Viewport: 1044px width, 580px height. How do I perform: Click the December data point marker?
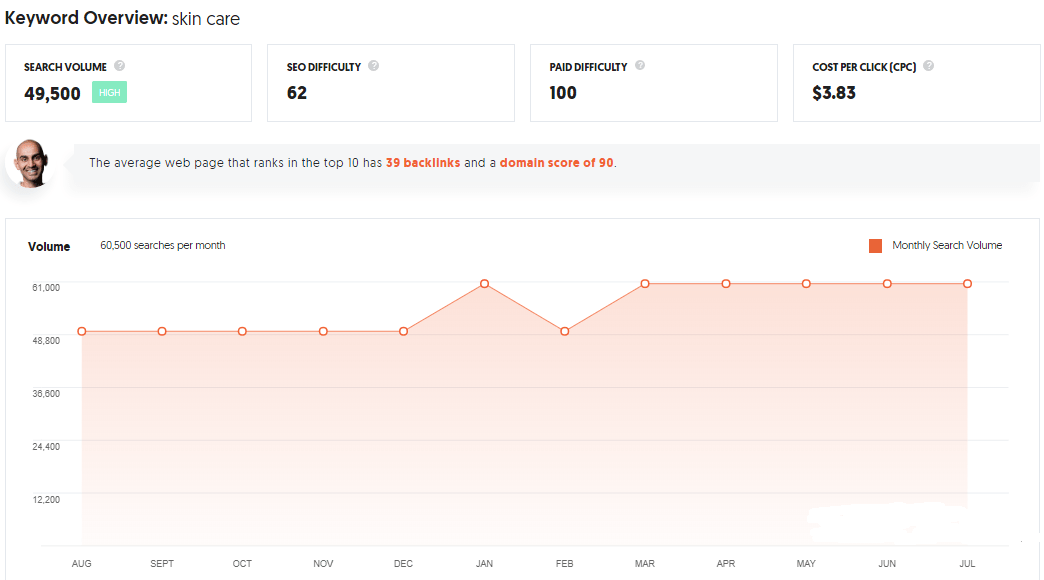pyautogui.click(x=404, y=331)
